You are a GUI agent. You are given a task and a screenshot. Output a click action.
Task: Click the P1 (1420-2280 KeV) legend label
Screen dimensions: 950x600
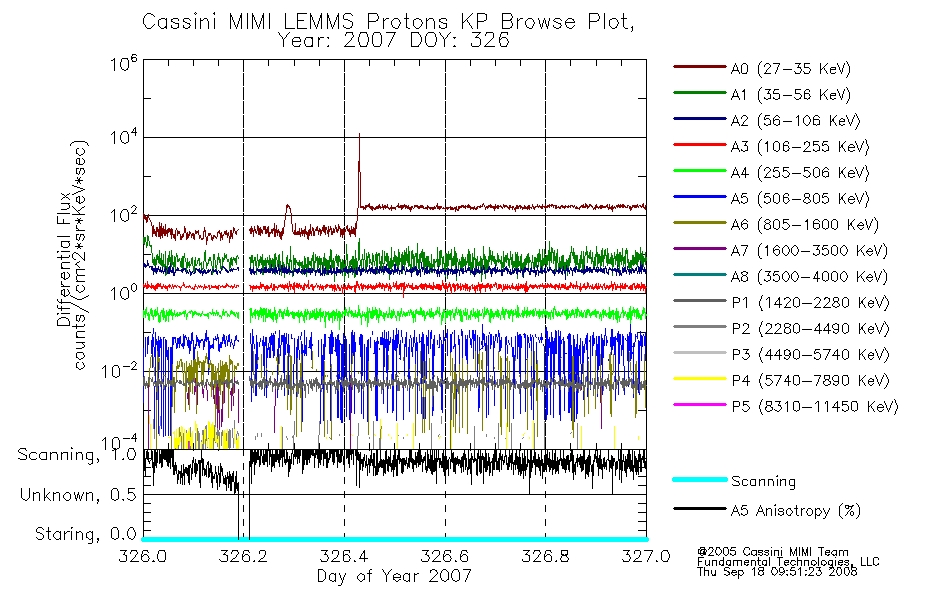click(810, 302)
